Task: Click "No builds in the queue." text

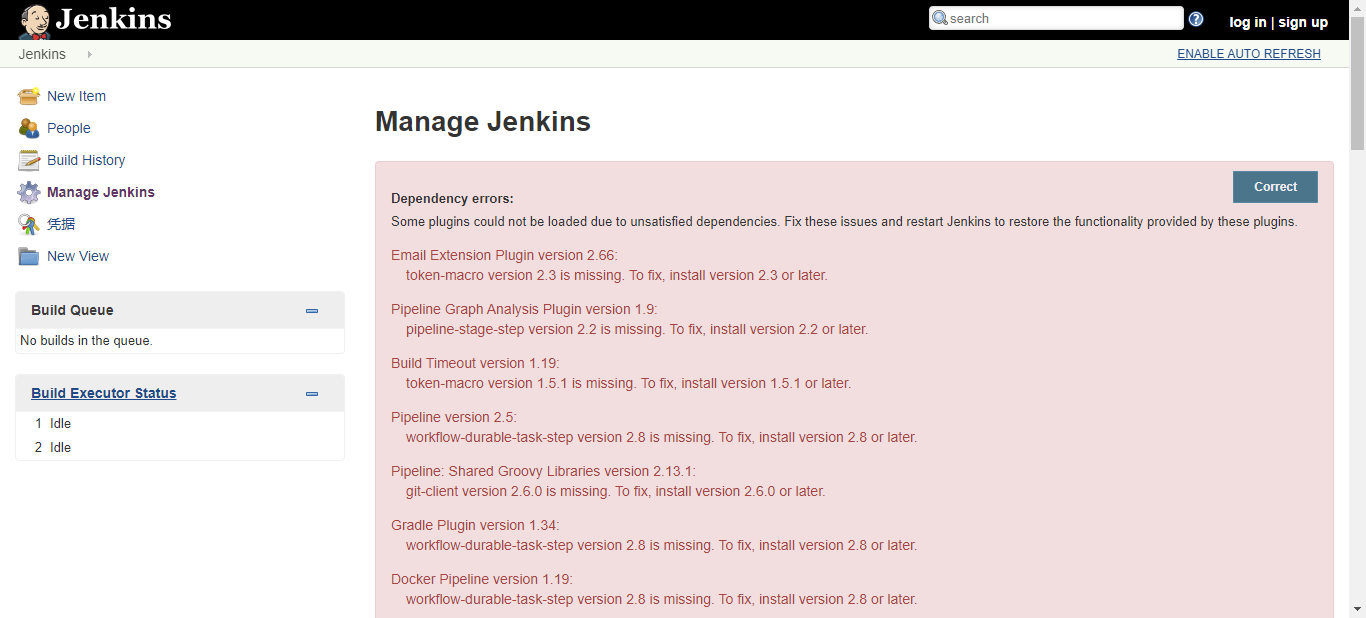Action: (86, 341)
